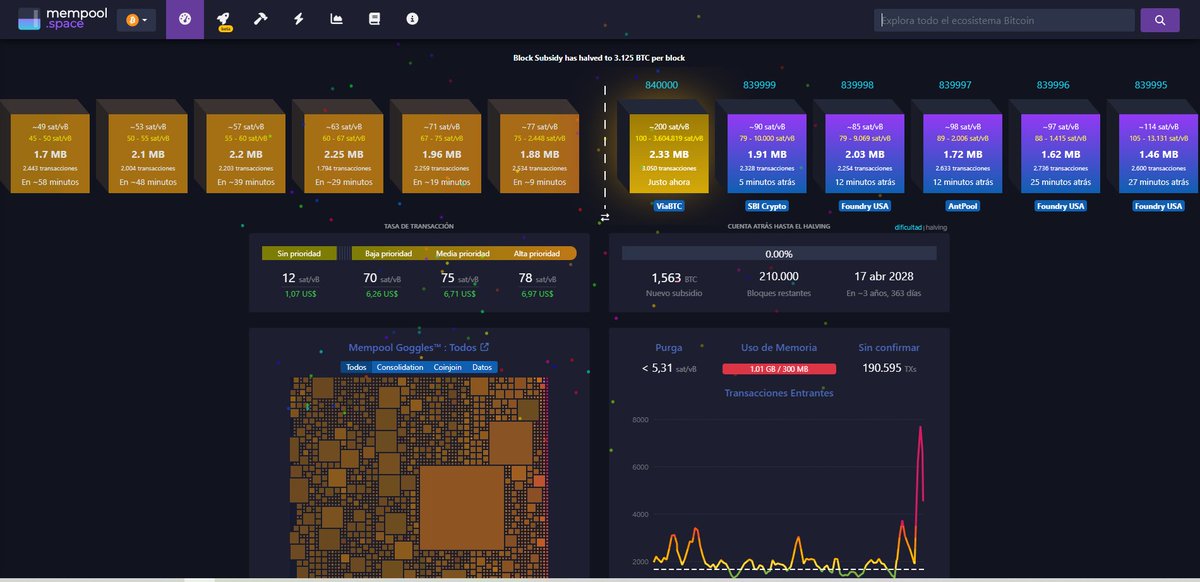Screen dimensions: 1200x582
Task: Open the ViaBTC mining pool tag
Action: 667,206
